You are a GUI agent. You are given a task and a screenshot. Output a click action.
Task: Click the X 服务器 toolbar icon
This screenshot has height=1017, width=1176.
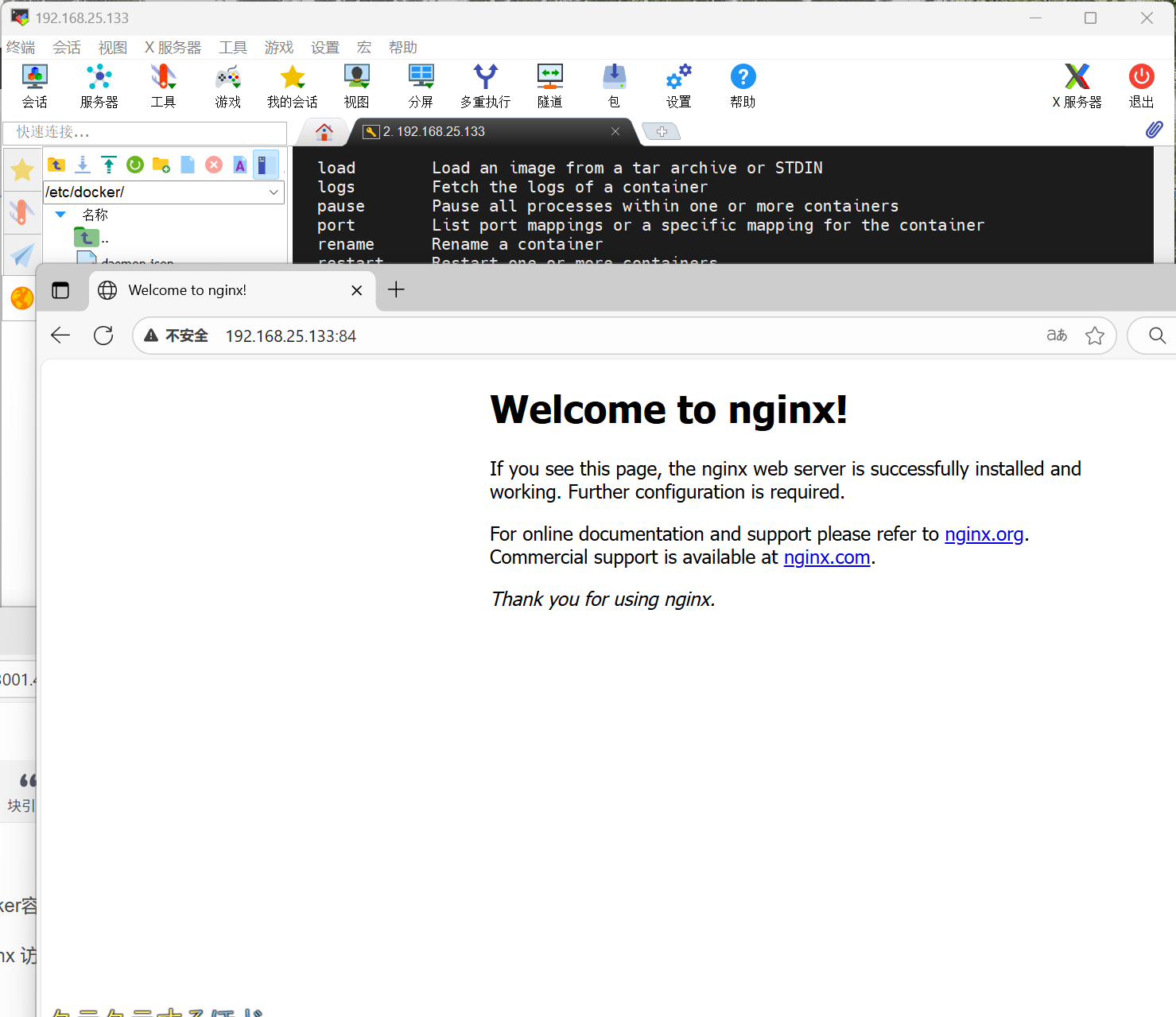pos(1077,86)
